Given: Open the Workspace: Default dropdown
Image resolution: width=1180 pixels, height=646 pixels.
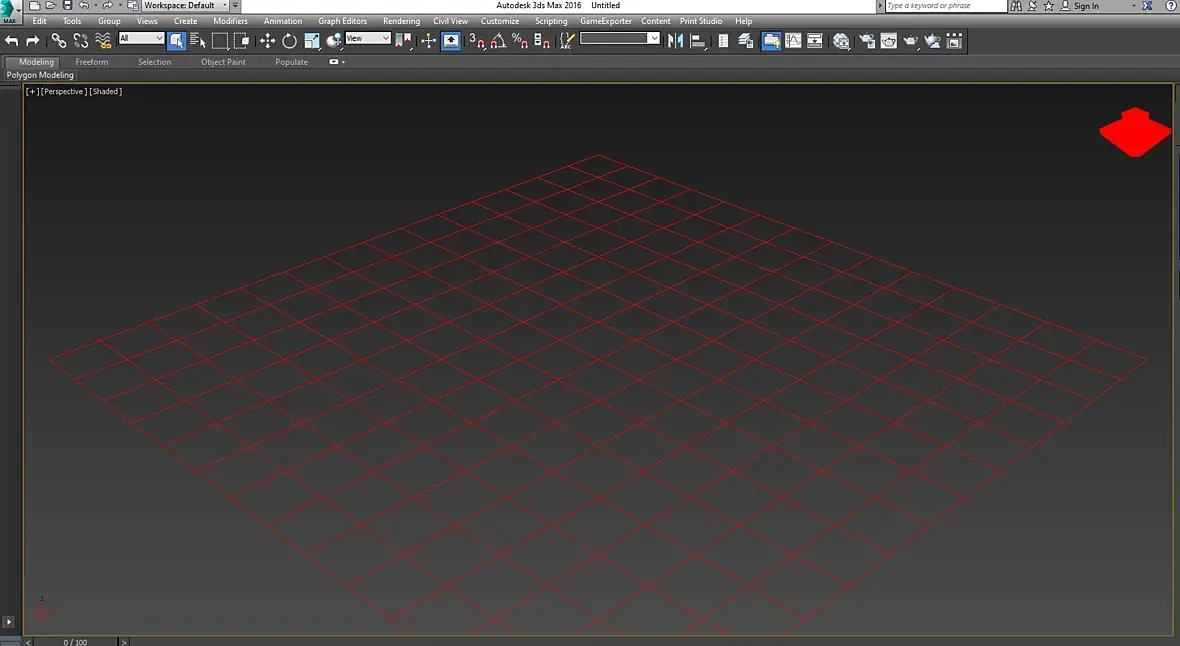Looking at the screenshot, I should click(x=185, y=6).
